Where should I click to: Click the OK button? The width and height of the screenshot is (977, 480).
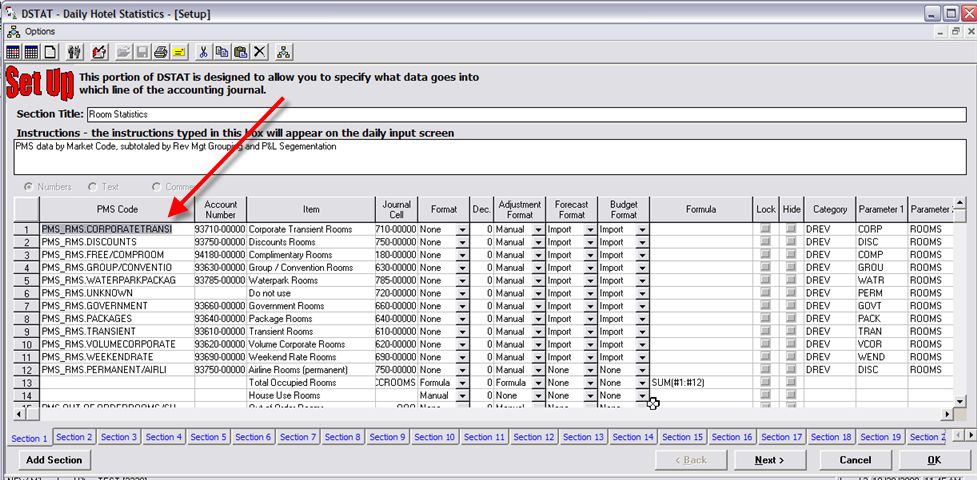(935, 460)
